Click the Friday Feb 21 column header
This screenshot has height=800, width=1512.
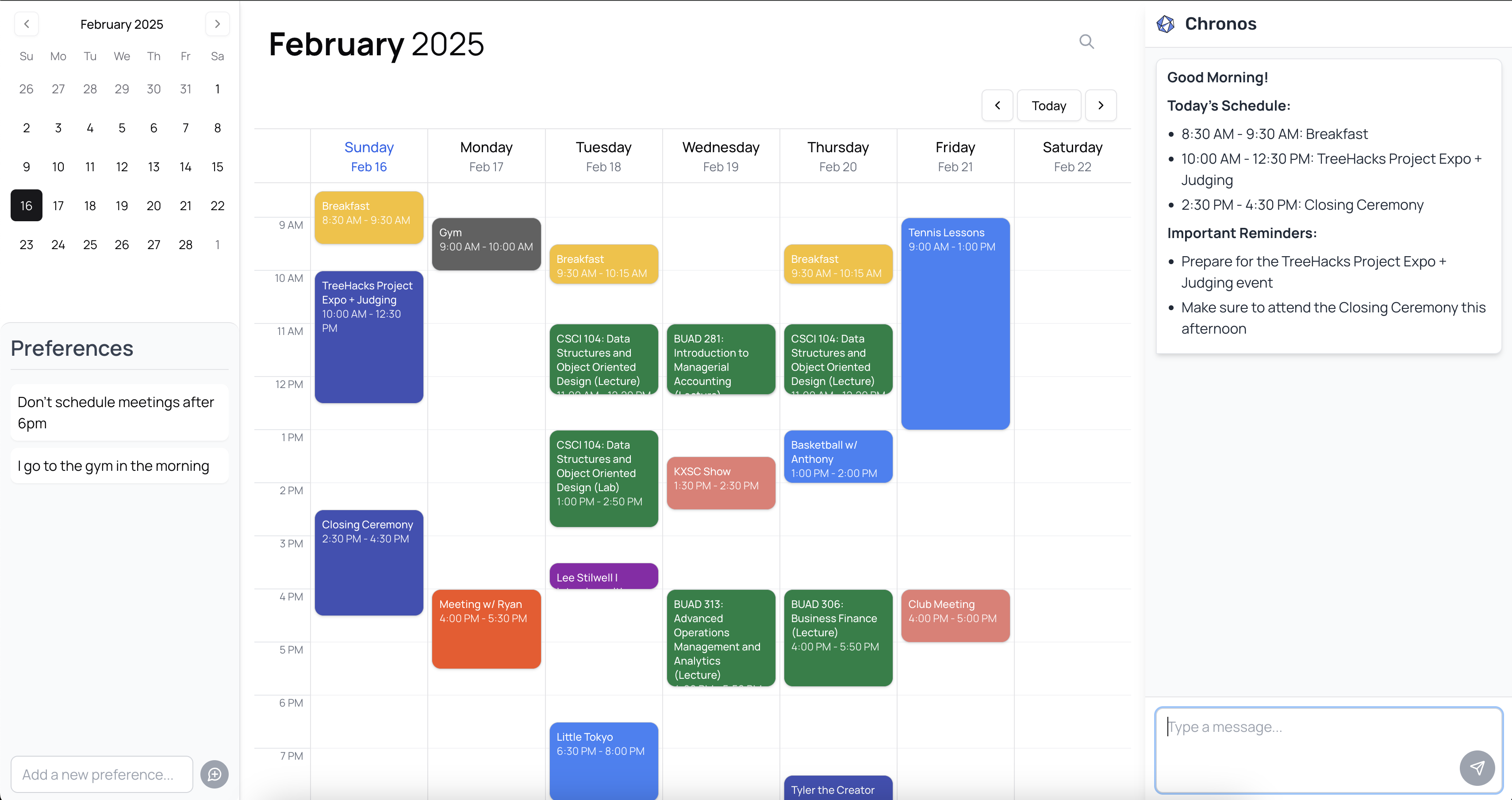click(x=955, y=156)
